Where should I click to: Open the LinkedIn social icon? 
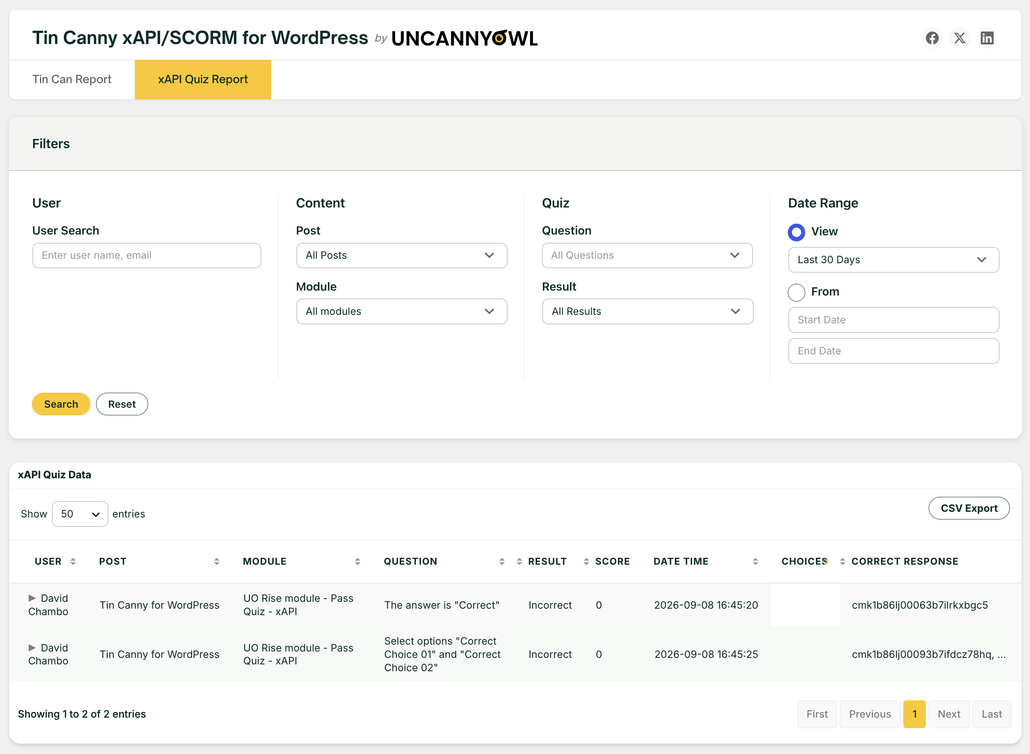pos(987,38)
